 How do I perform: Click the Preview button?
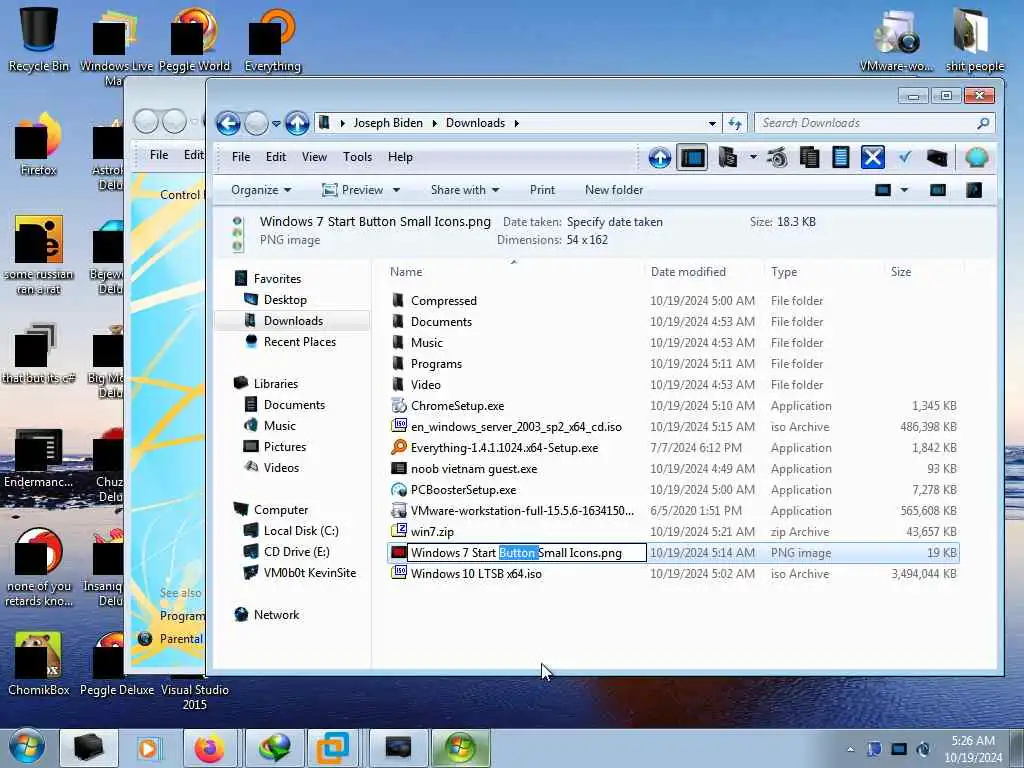[x=353, y=189]
